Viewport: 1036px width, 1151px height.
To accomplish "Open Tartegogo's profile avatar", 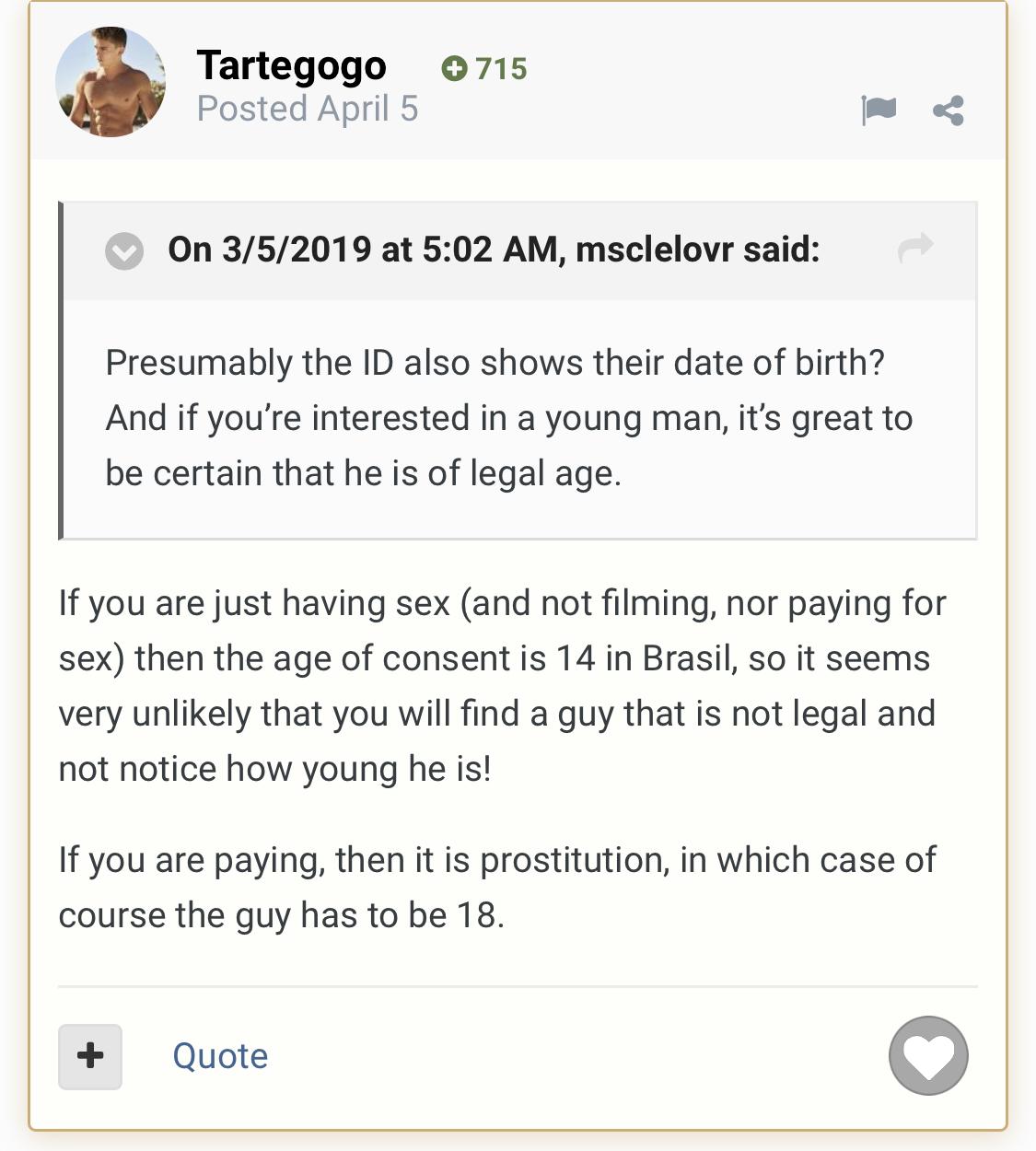I will tap(111, 82).
